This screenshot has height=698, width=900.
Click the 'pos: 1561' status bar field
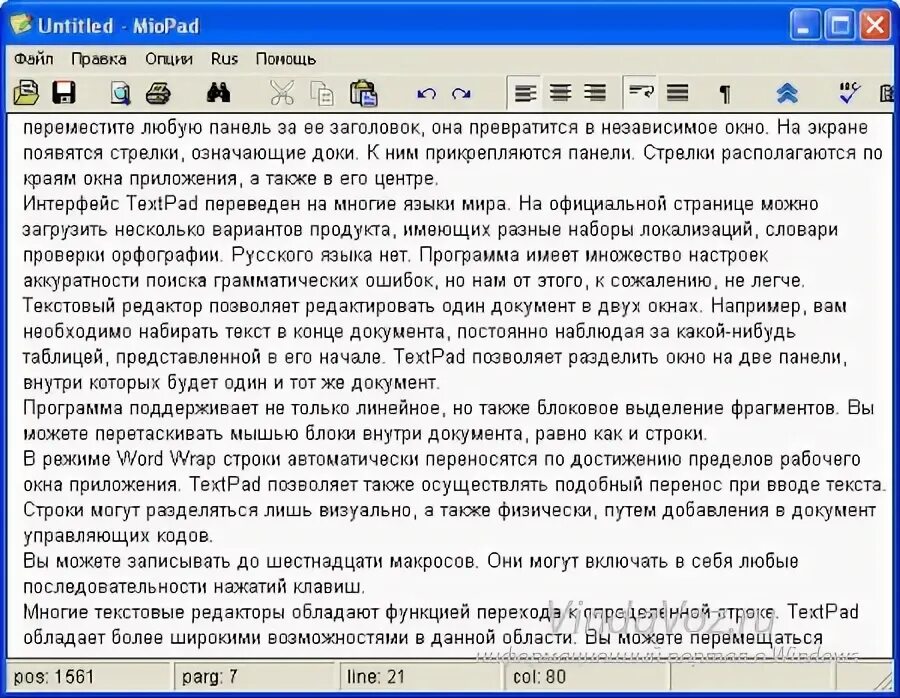coord(88,677)
